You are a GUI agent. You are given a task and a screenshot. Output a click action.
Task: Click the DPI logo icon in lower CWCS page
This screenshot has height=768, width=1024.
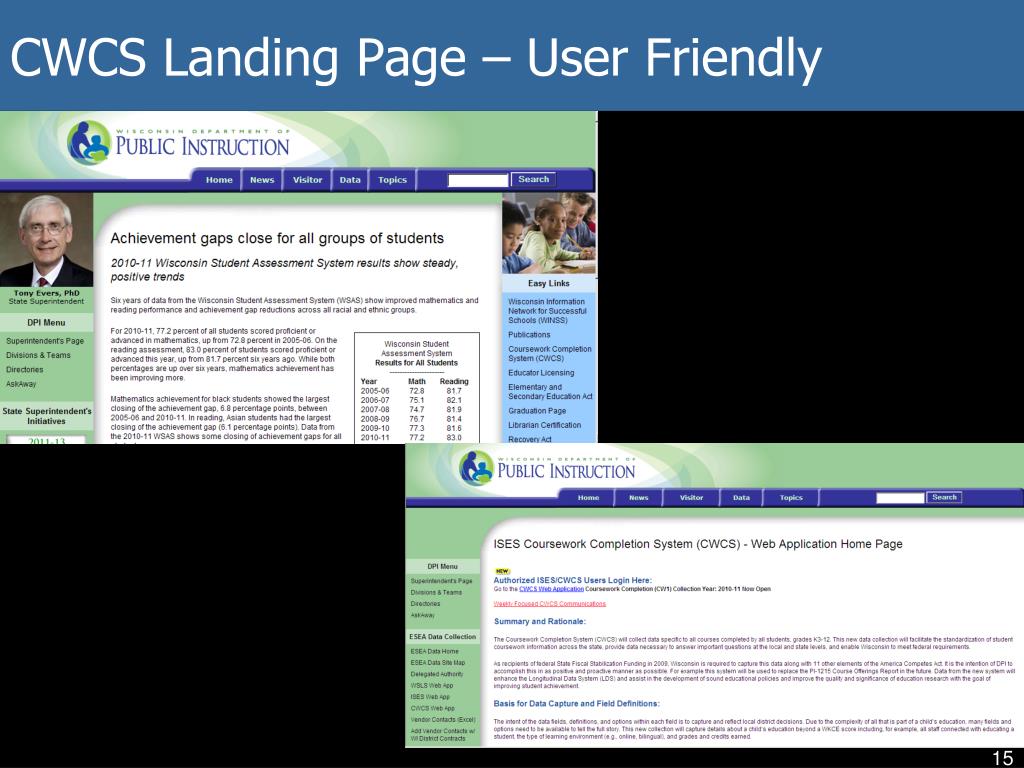pyautogui.click(x=476, y=467)
